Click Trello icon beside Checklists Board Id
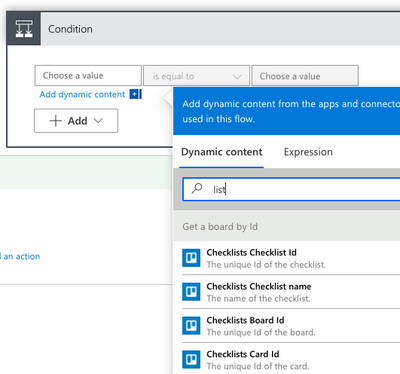400x374 pixels. pos(191,326)
